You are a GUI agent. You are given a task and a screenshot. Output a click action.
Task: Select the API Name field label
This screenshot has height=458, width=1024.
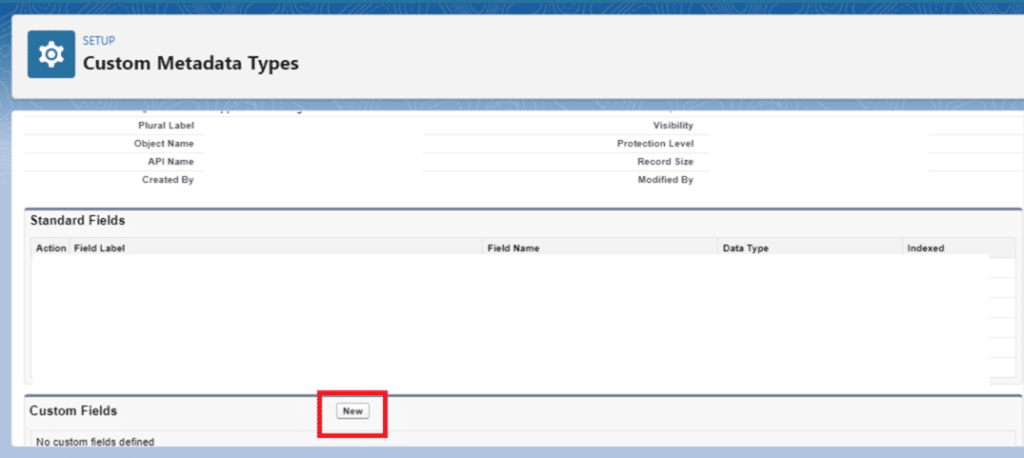[x=169, y=162]
